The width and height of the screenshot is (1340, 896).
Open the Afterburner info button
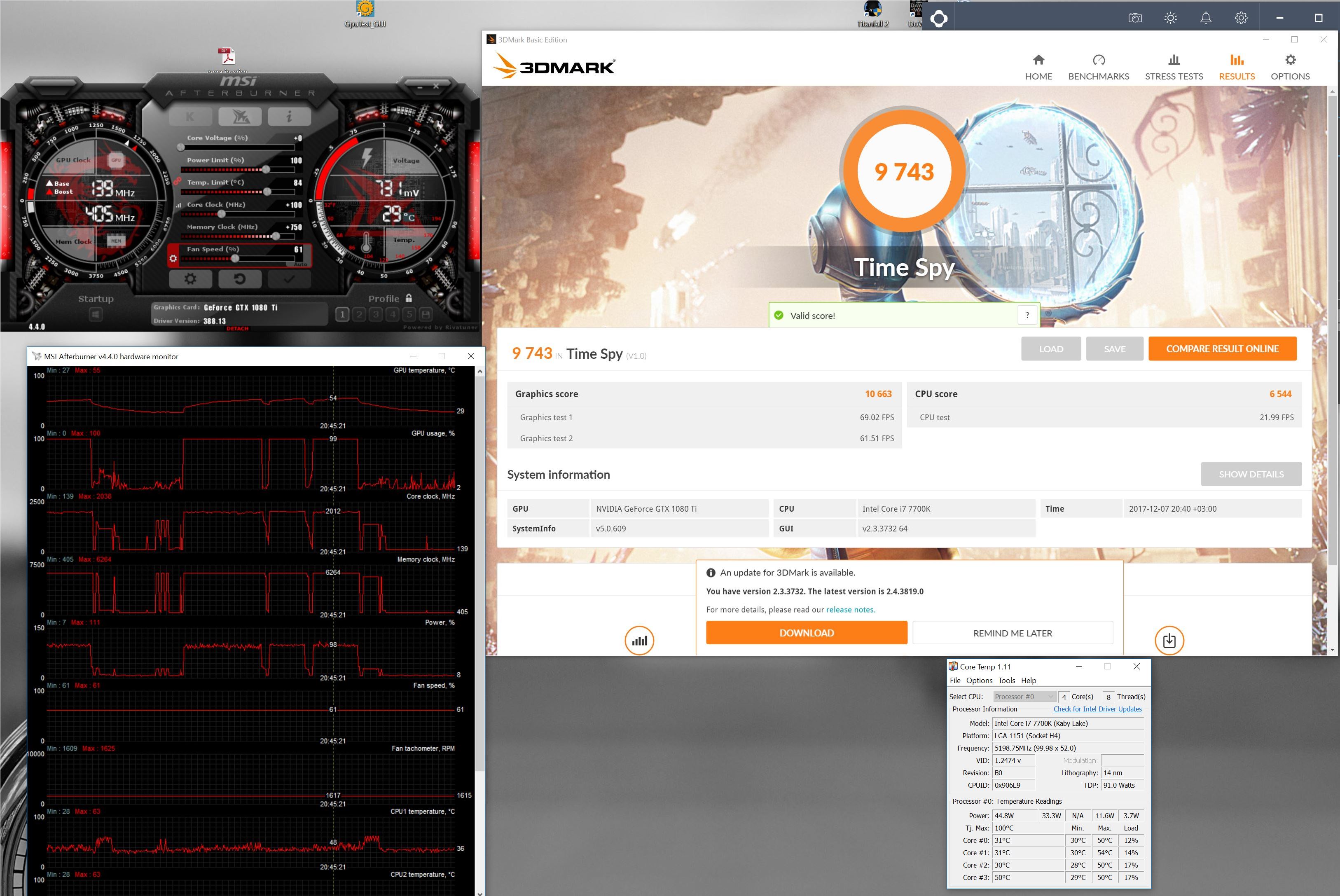(290, 117)
